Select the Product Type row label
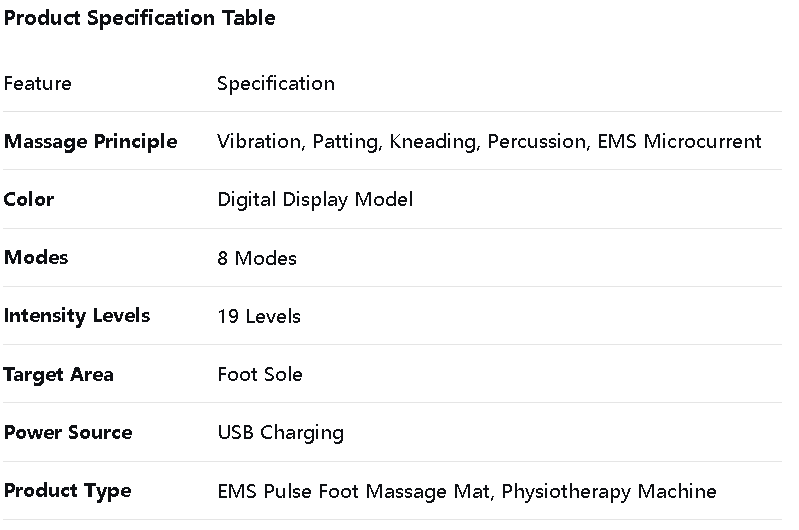The image size is (799, 530). [67, 490]
